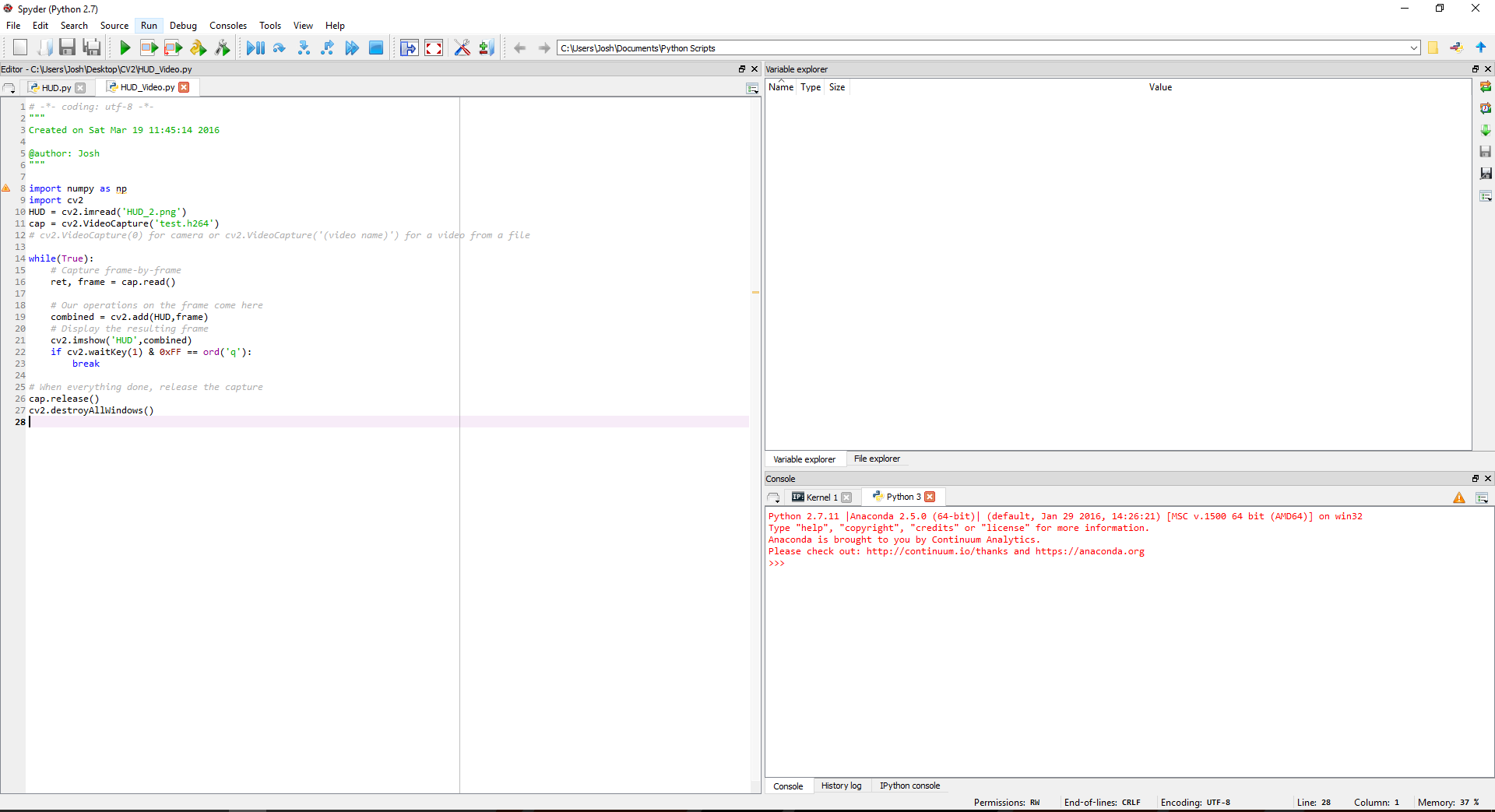The image size is (1495, 812).
Task: Create a new file with toolbar icon
Action: pyautogui.click(x=20, y=47)
